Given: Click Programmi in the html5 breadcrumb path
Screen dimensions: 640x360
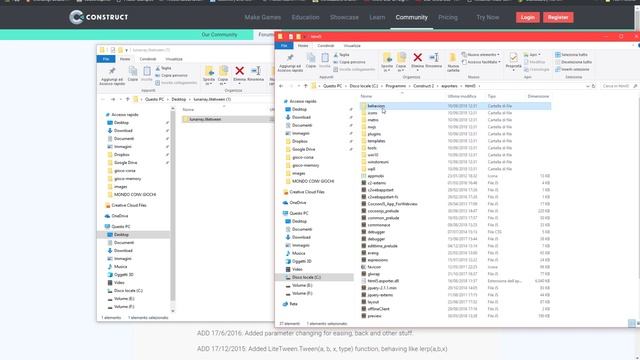Looking at the screenshot, I should pyautogui.click(x=396, y=86).
